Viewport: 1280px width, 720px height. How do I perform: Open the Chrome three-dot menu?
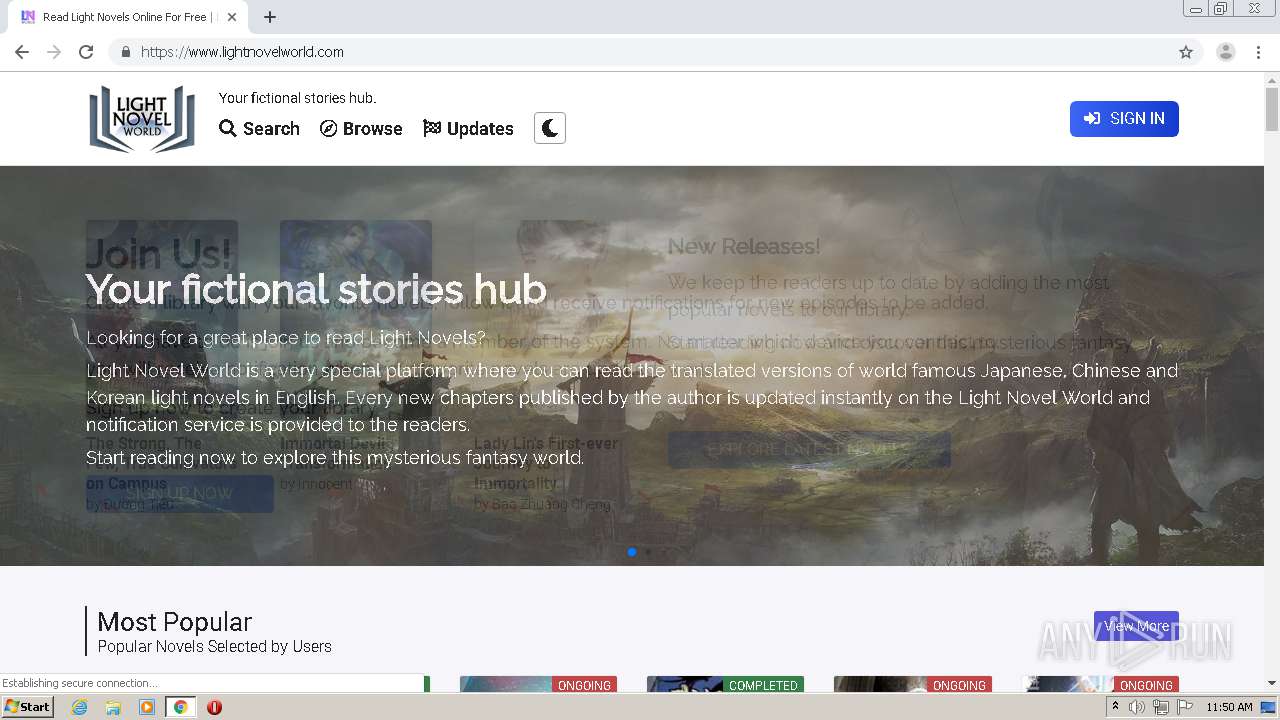click(x=1258, y=52)
